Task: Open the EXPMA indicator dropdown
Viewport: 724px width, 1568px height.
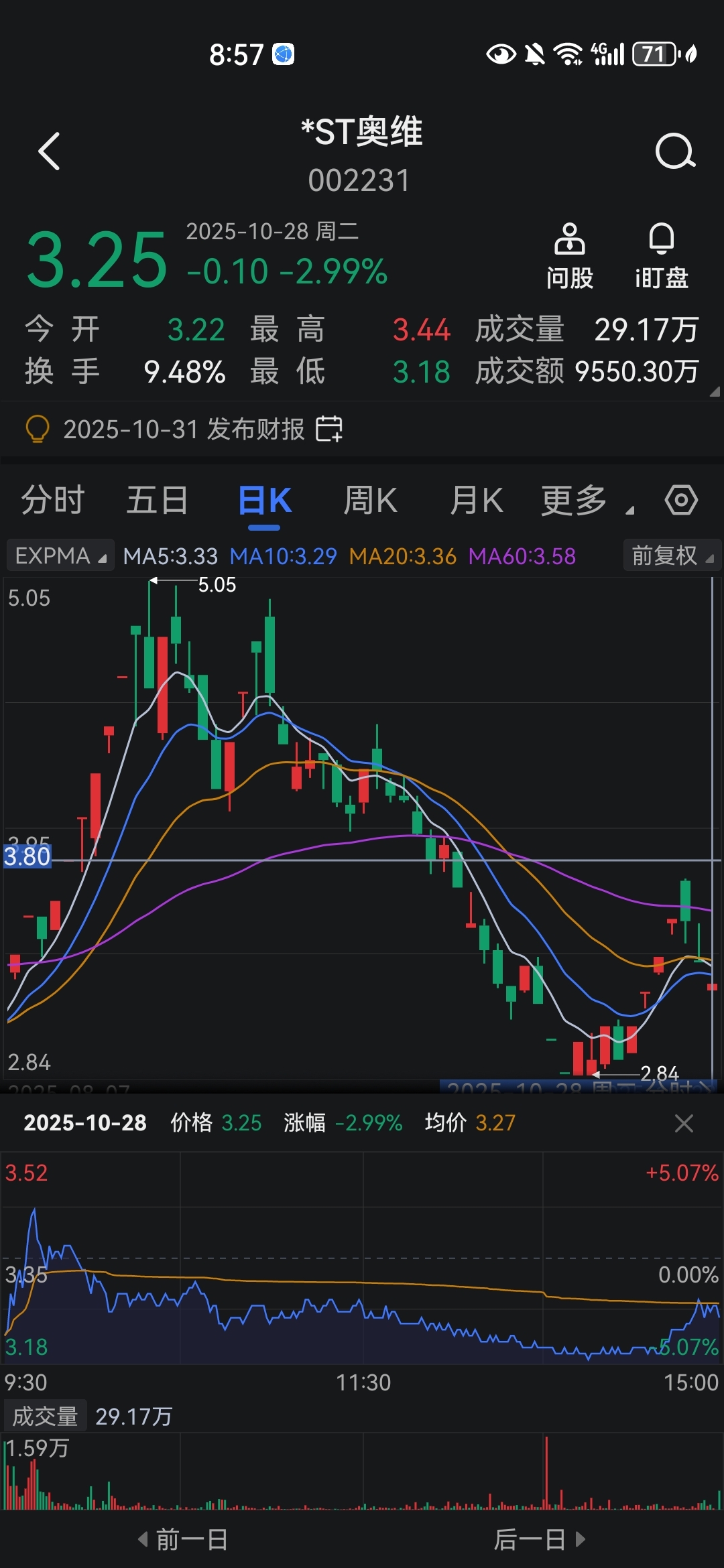Action: point(60,556)
